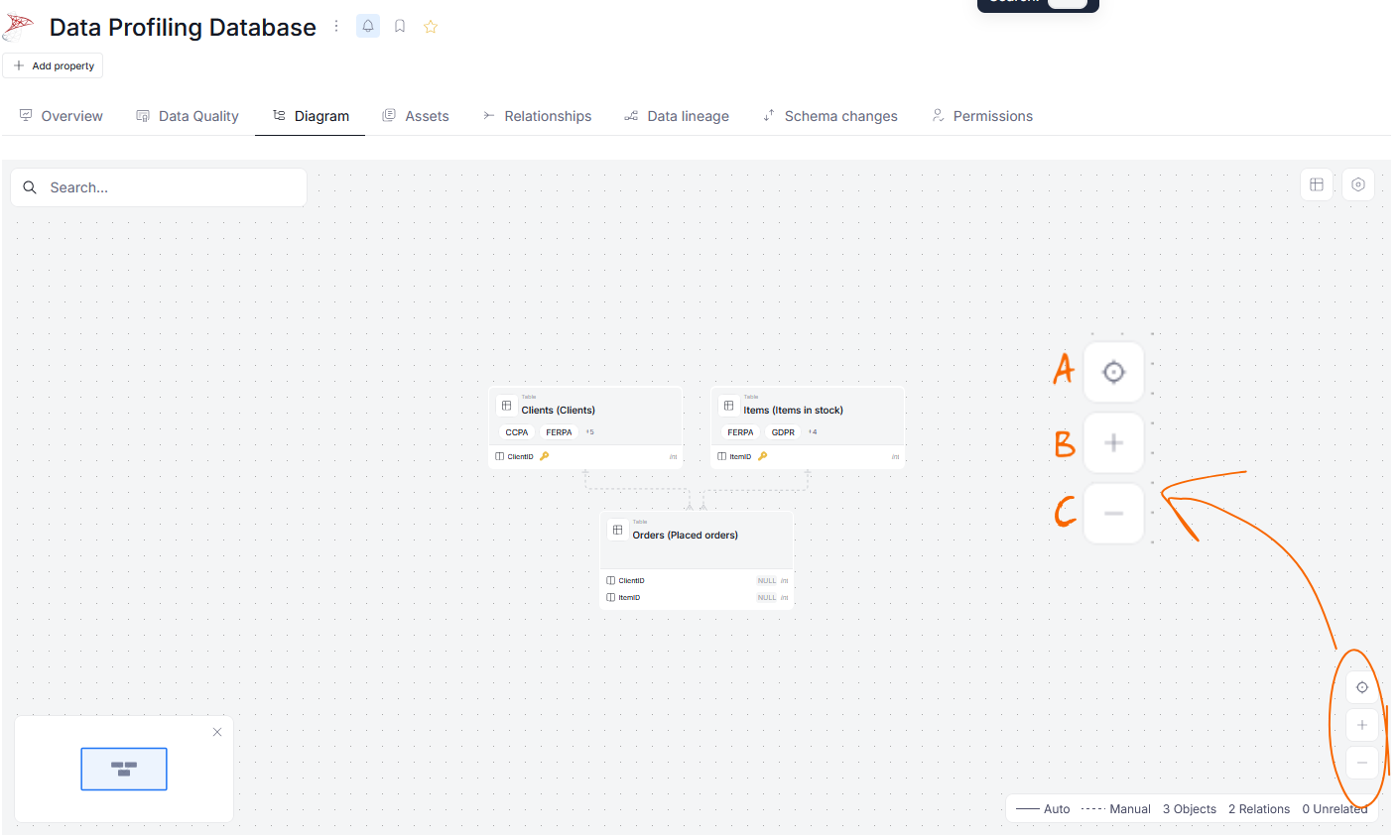Open the three-dot menu beside the database title
The image size is (1400, 840).
pos(336,26)
